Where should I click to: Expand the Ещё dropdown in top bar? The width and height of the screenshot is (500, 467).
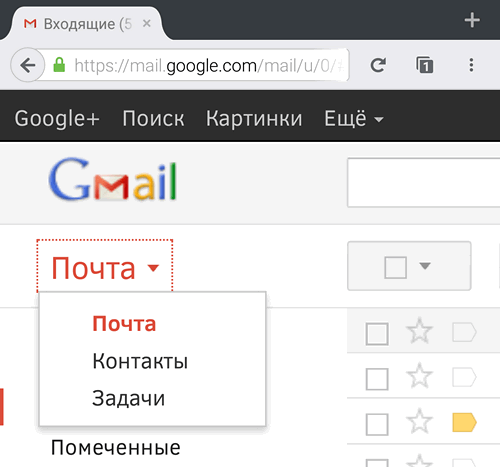click(354, 118)
